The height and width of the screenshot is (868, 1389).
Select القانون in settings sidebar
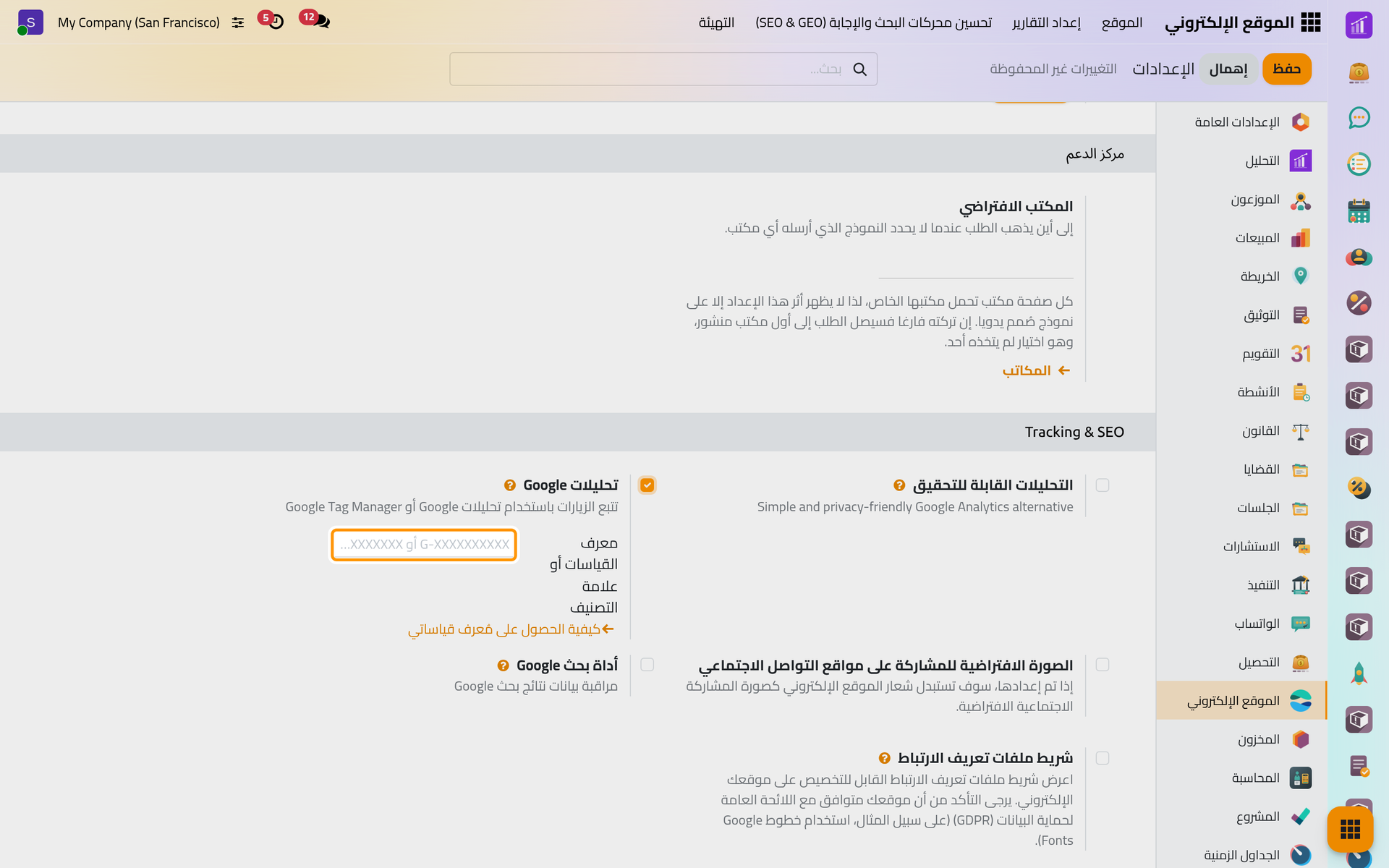tap(1241, 431)
